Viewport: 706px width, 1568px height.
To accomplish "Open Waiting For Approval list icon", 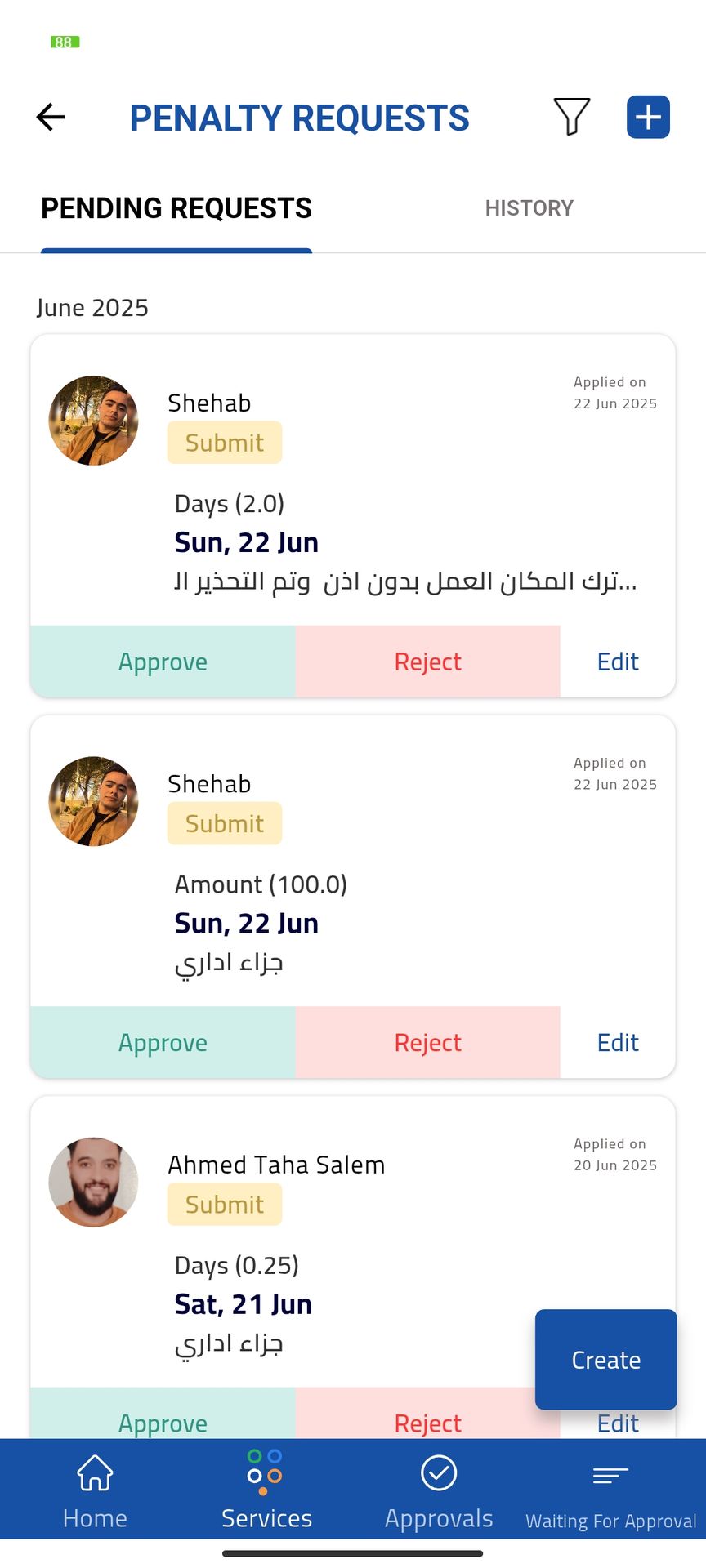I will point(610,1490).
